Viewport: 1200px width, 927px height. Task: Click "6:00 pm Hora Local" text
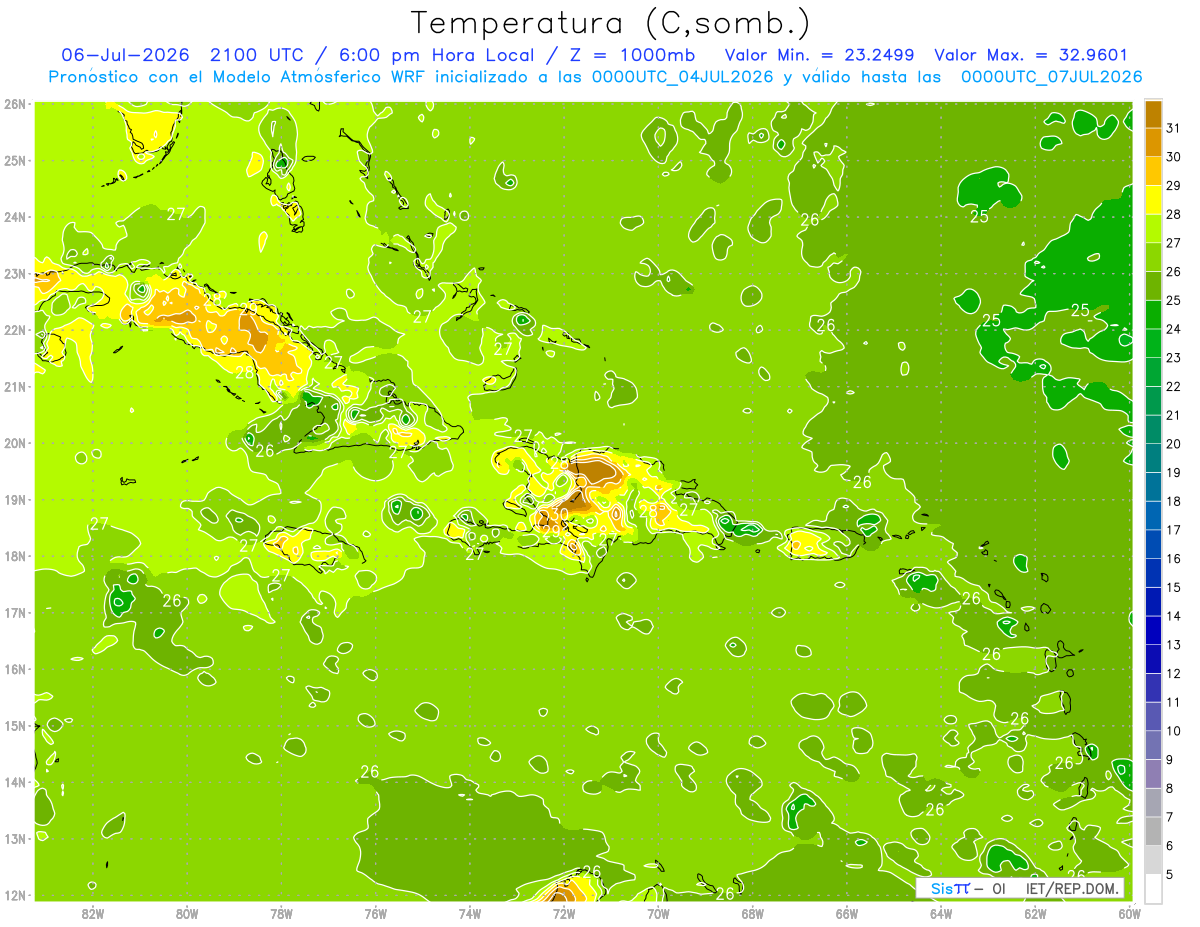(437, 55)
